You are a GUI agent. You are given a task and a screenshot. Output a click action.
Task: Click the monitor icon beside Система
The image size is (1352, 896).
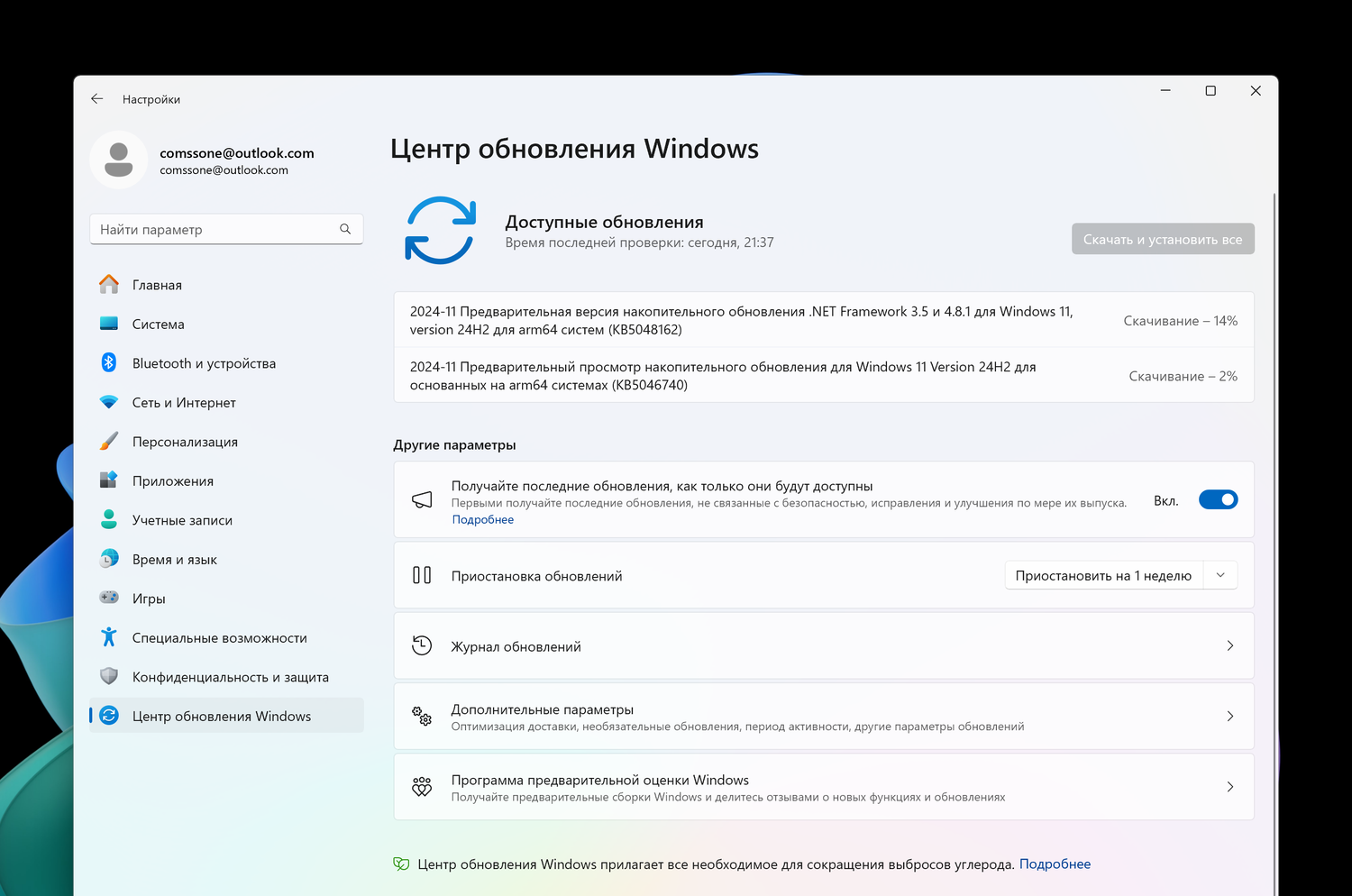click(x=109, y=324)
